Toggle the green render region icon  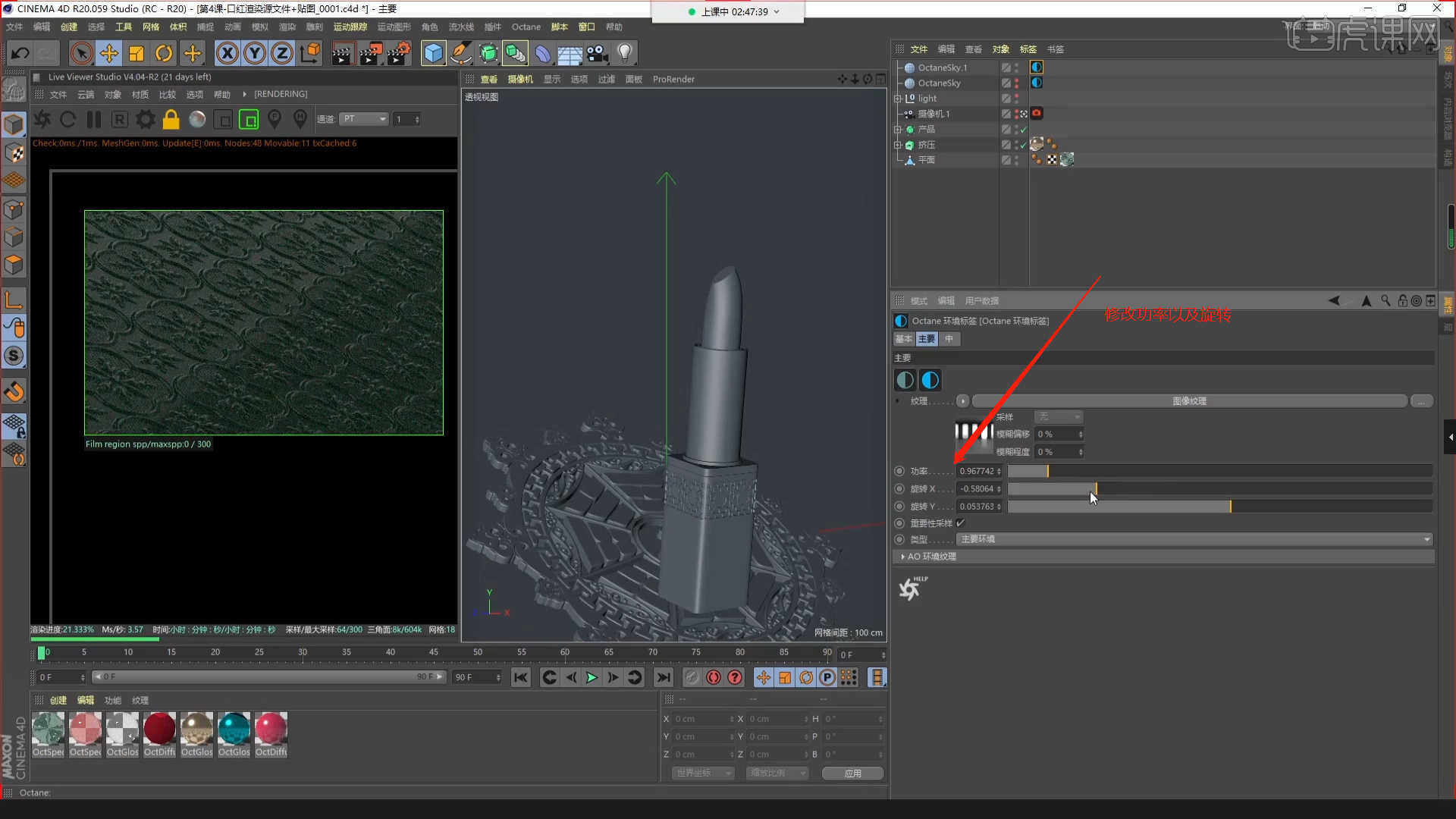249,119
